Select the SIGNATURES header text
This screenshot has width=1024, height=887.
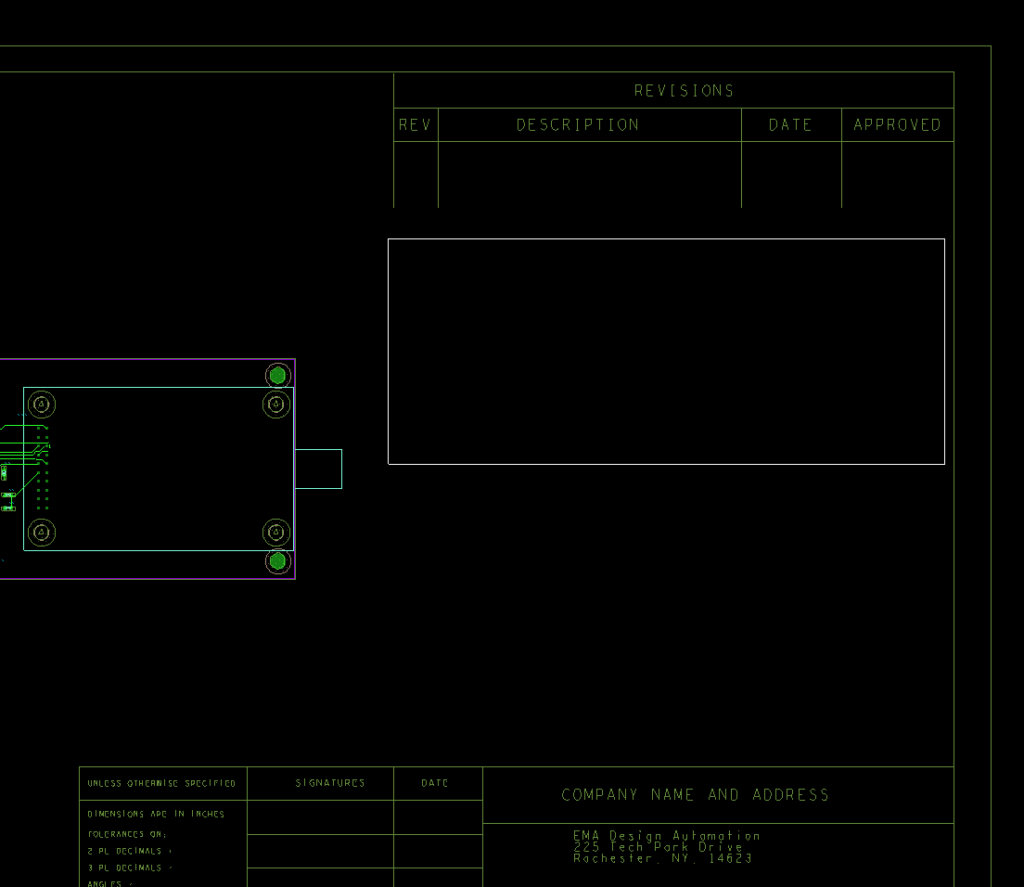pos(330,782)
